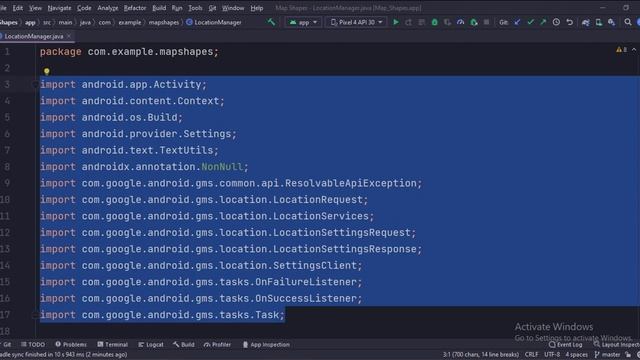Screen dimensions: 640x360
Task: Open the Pixel 4 API 30 device dropdown
Action: (356, 22)
